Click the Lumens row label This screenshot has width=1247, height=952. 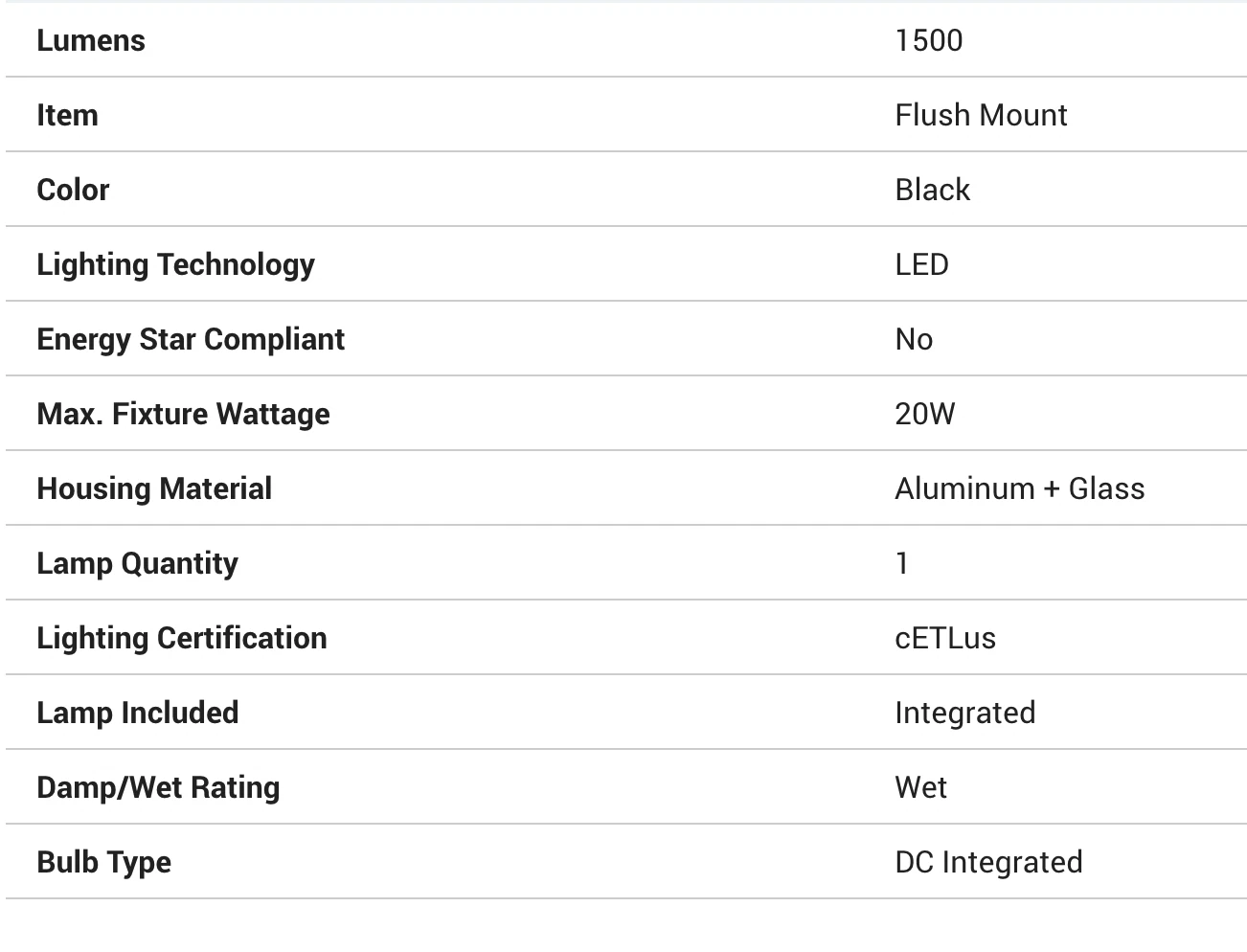pyautogui.click(x=91, y=40)
